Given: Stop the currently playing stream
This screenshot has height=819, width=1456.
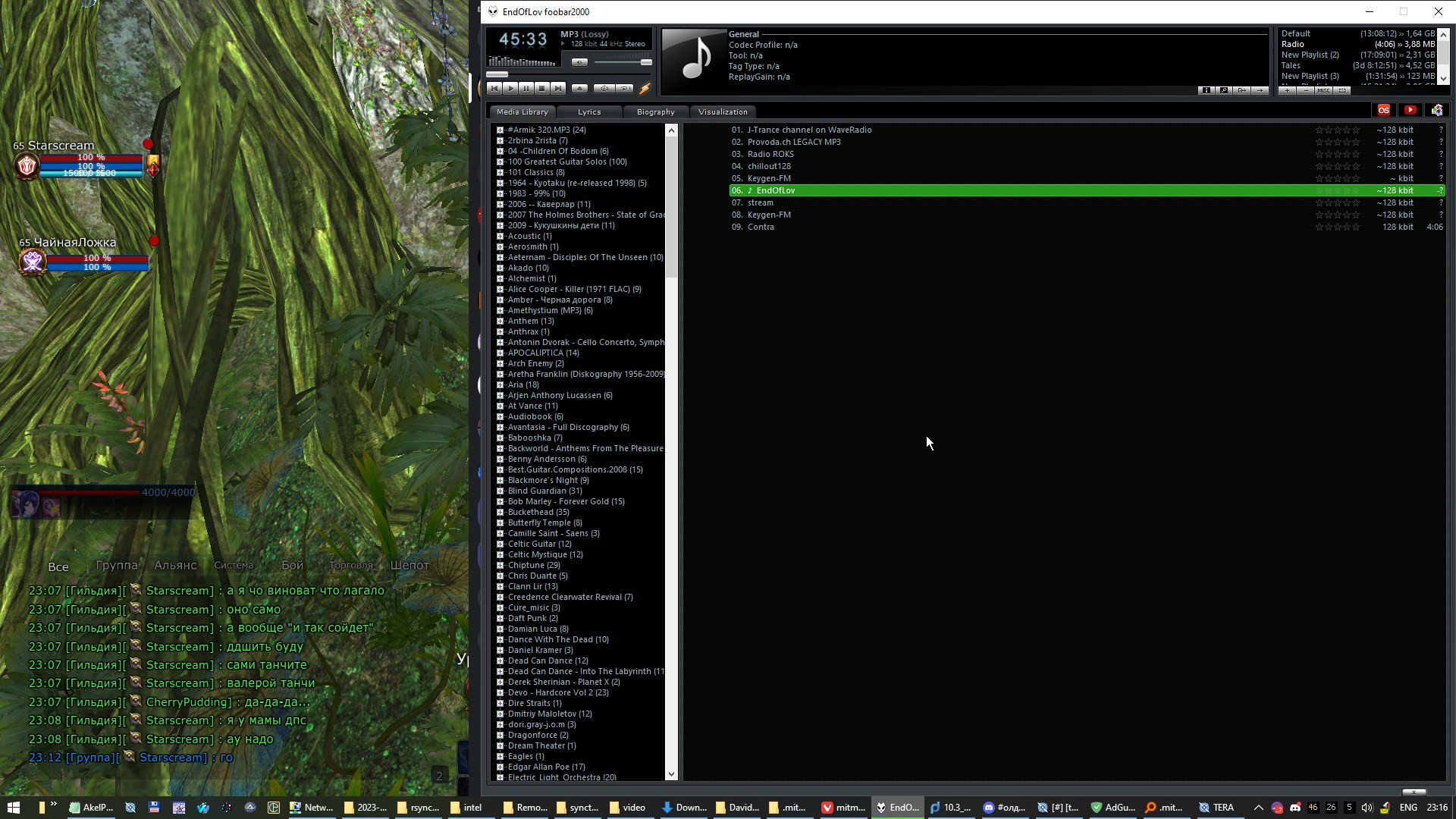Looking at the screenshot, I should (542, 89).
